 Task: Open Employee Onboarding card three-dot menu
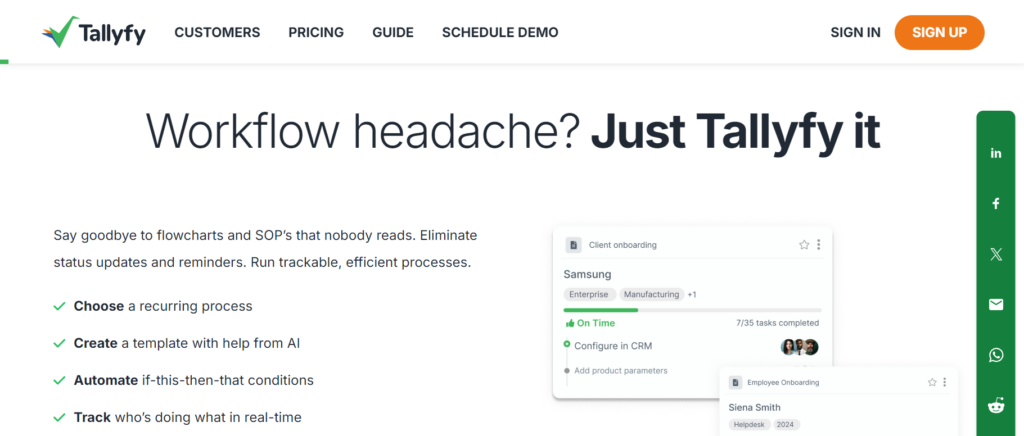[x=944, y=382]
